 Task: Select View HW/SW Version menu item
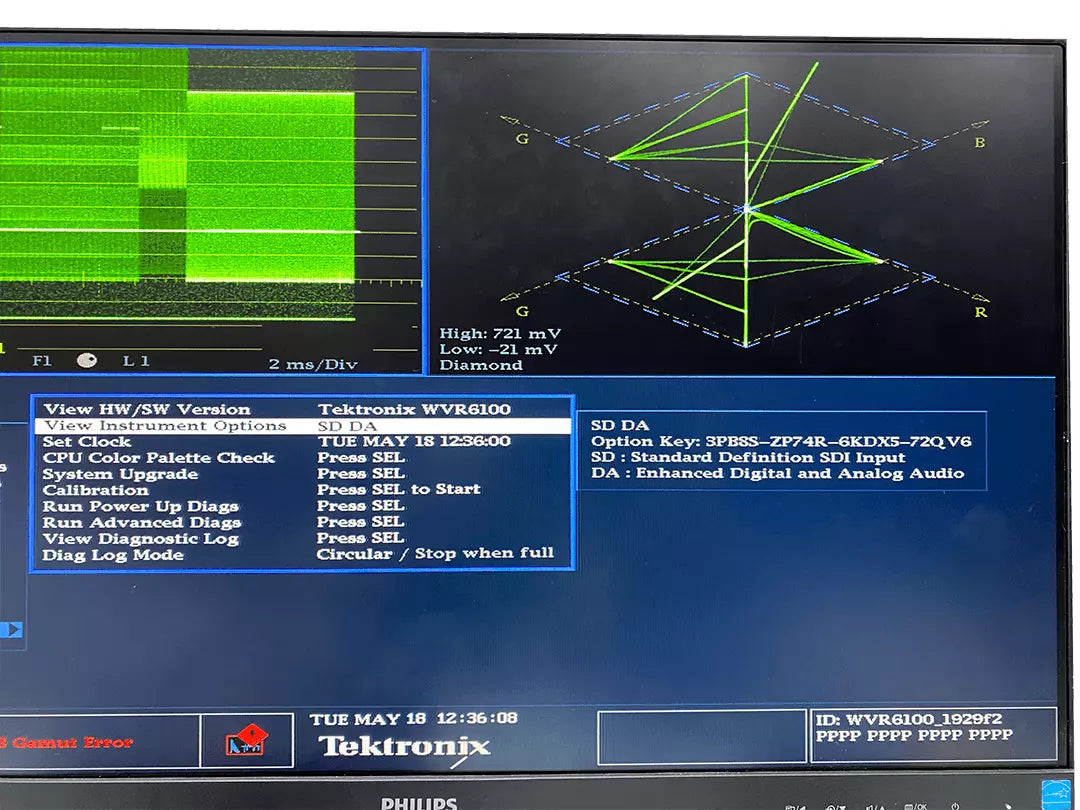tap(146, 409)
